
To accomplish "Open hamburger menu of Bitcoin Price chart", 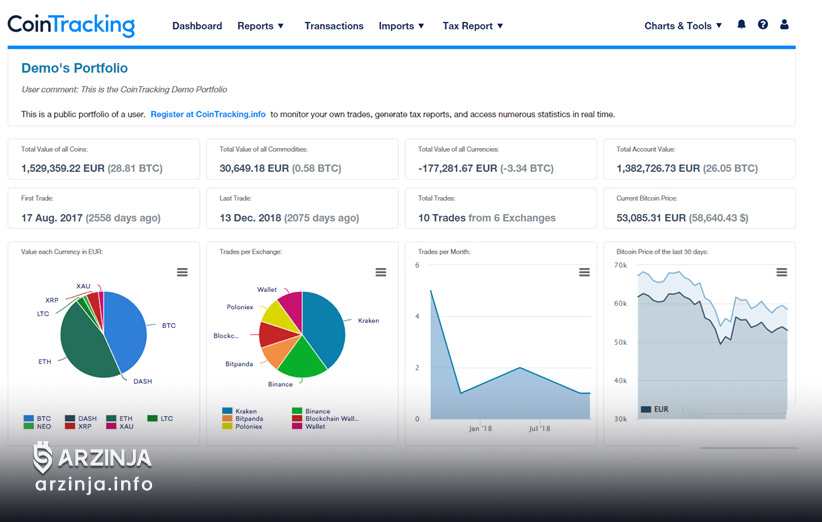I will click(782, 272).
